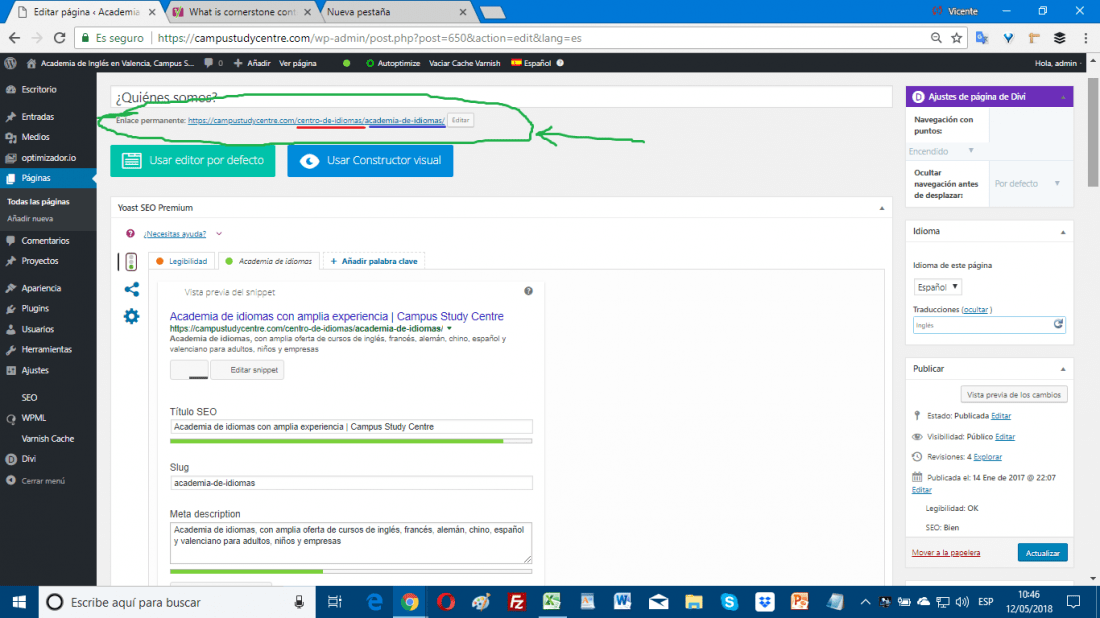Open site home icon in admin bar

point(31,63)
